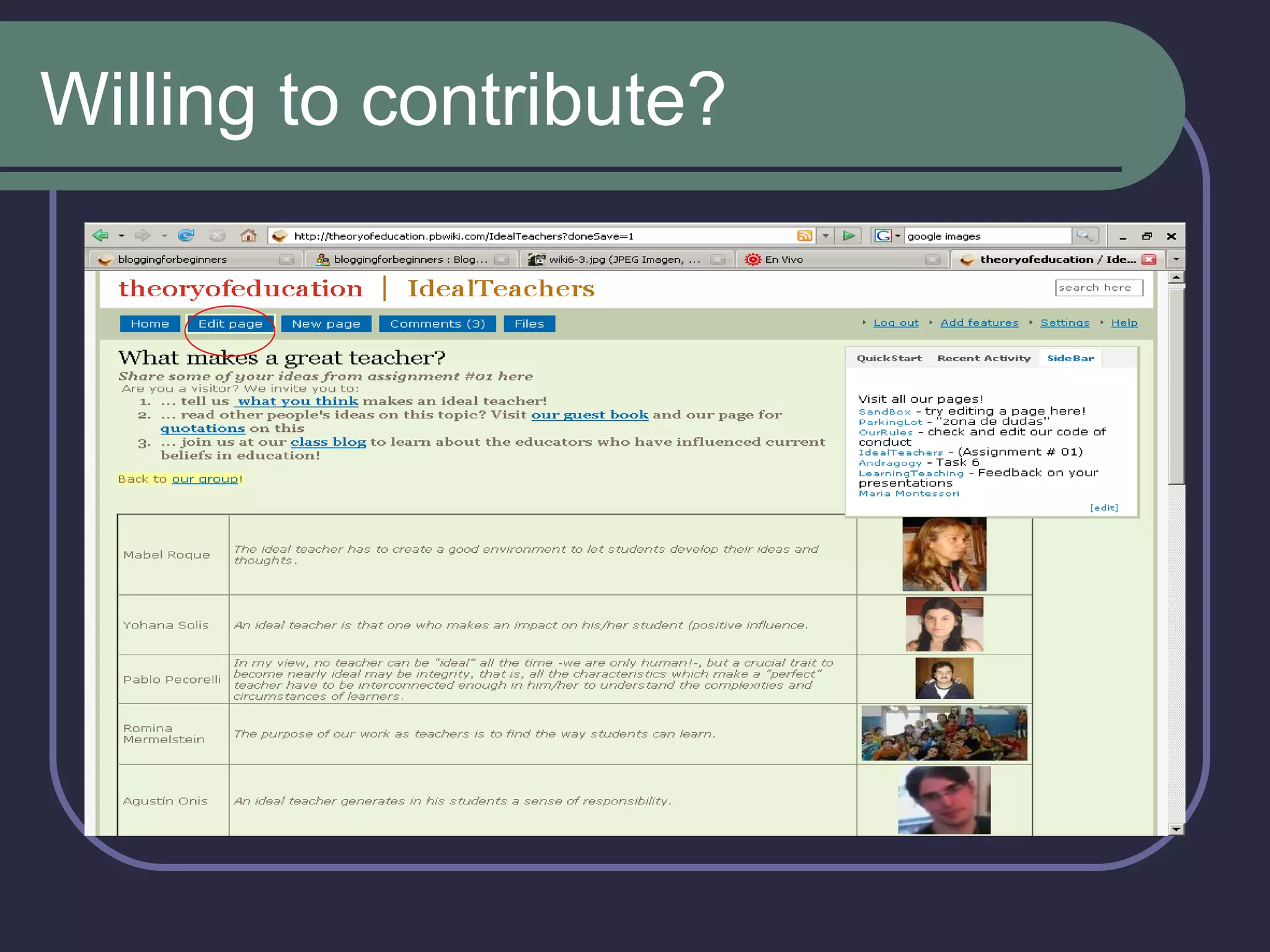Click the Stop loading icon
This screenshot has width=1270, height=952.
click(x=217, y=236)
